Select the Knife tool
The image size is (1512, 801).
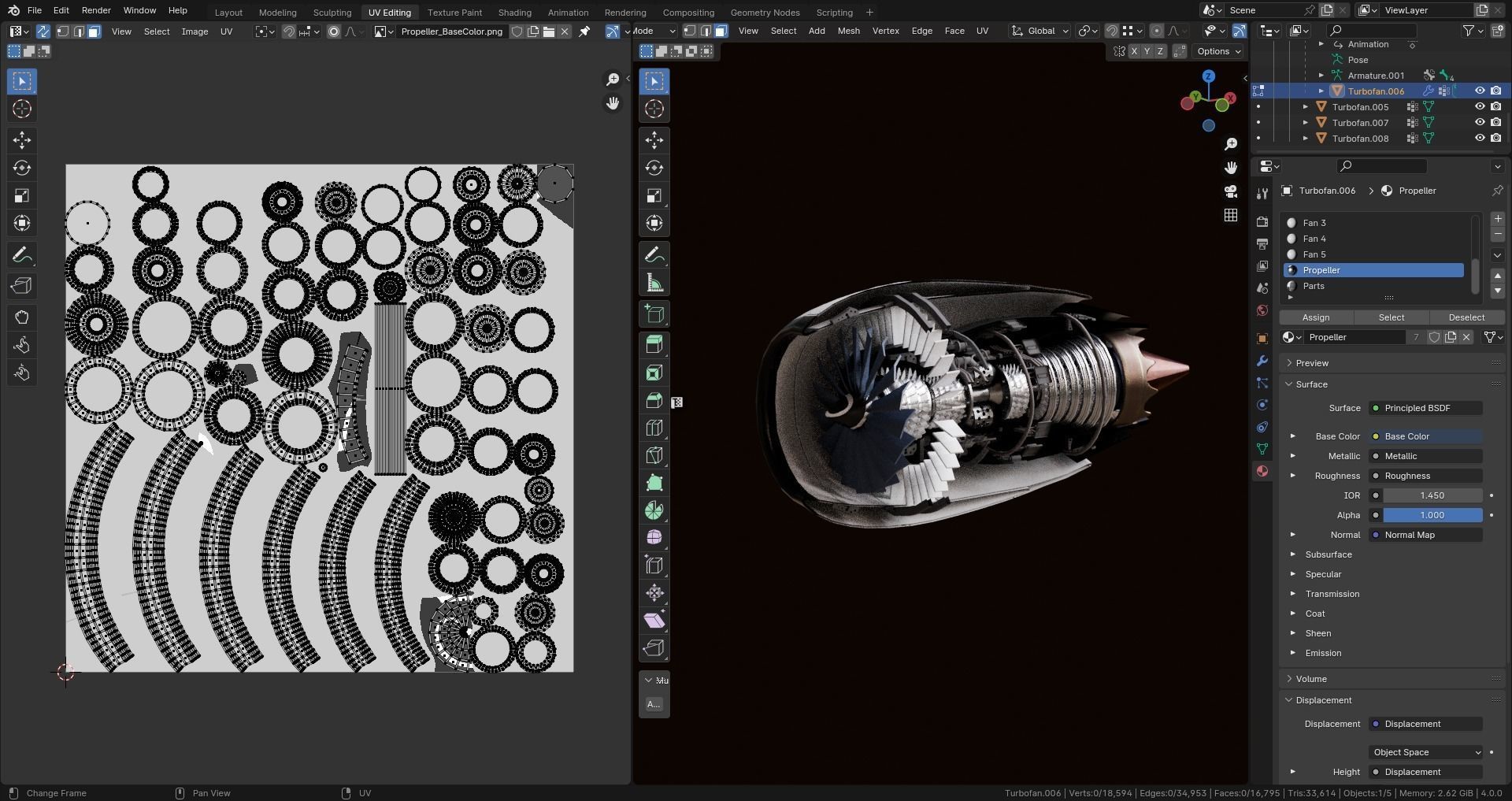click(x=654, y=455)
